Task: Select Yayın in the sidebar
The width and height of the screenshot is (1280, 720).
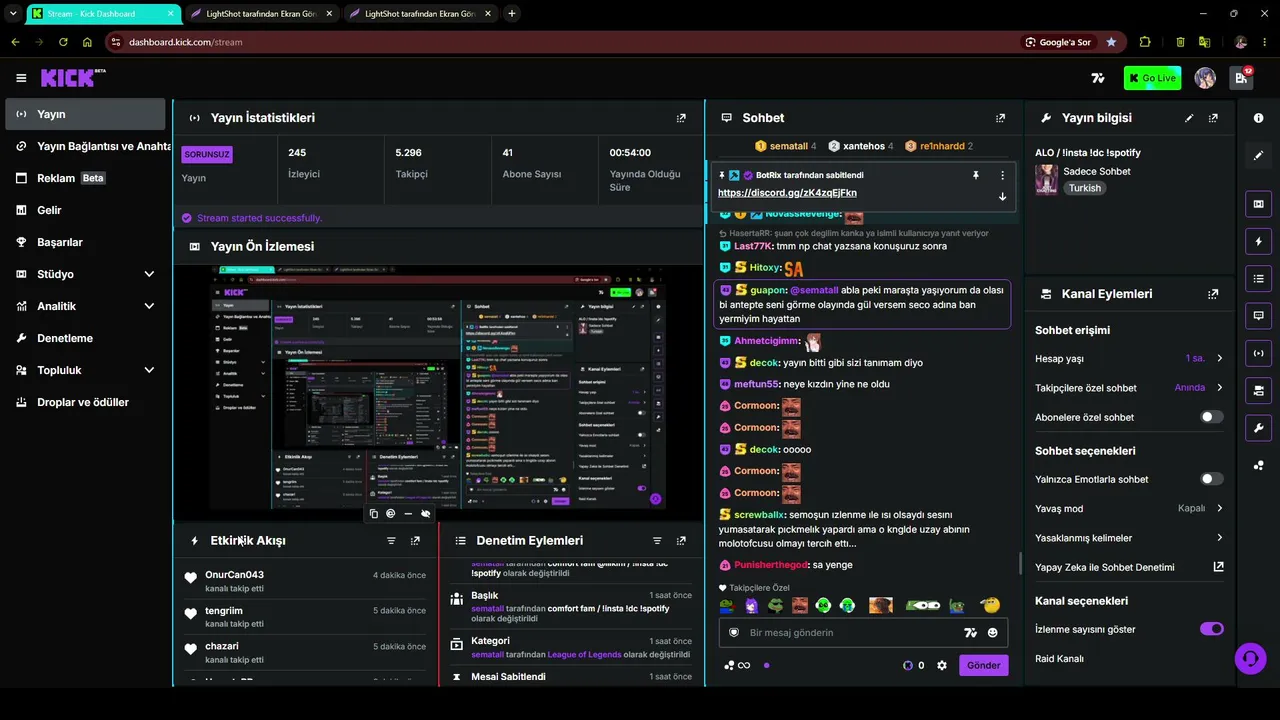Action: [86, 114]
